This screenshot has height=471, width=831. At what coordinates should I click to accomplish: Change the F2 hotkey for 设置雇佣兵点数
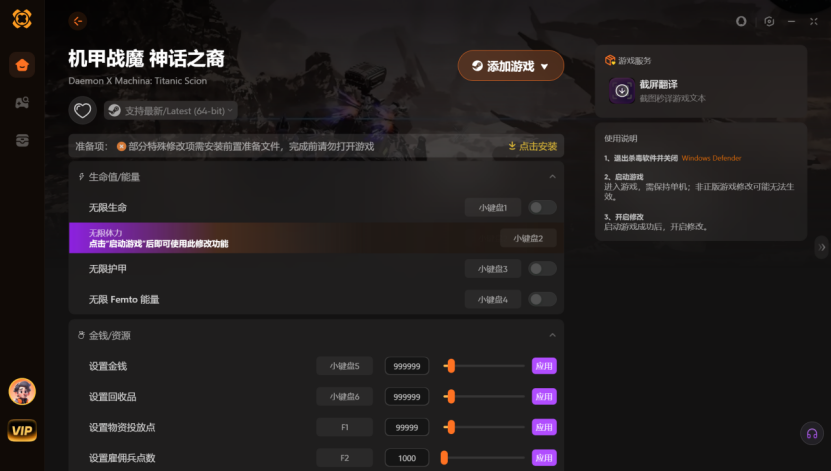pos(344,458)
